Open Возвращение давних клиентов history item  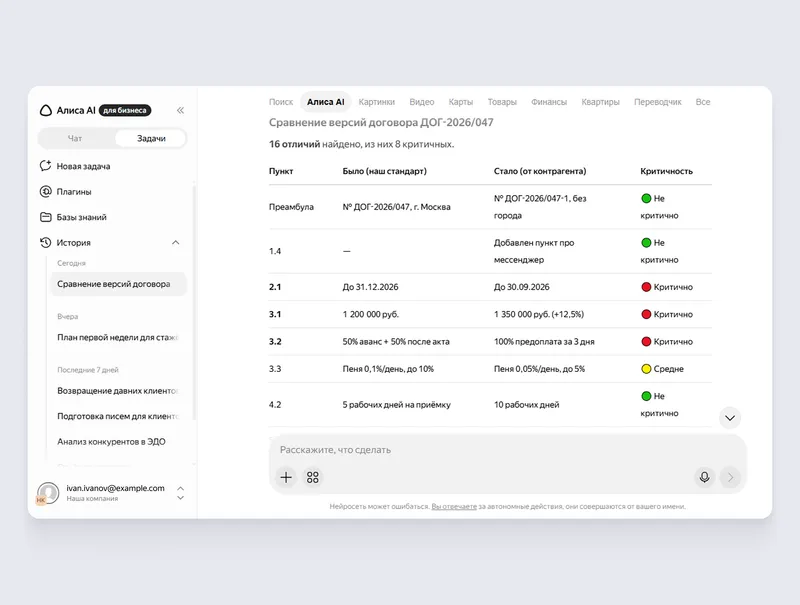pos(118,391)
